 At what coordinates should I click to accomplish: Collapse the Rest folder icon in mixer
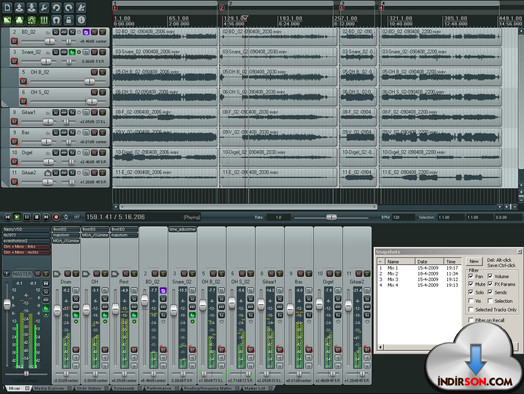[x=115, y=274]
